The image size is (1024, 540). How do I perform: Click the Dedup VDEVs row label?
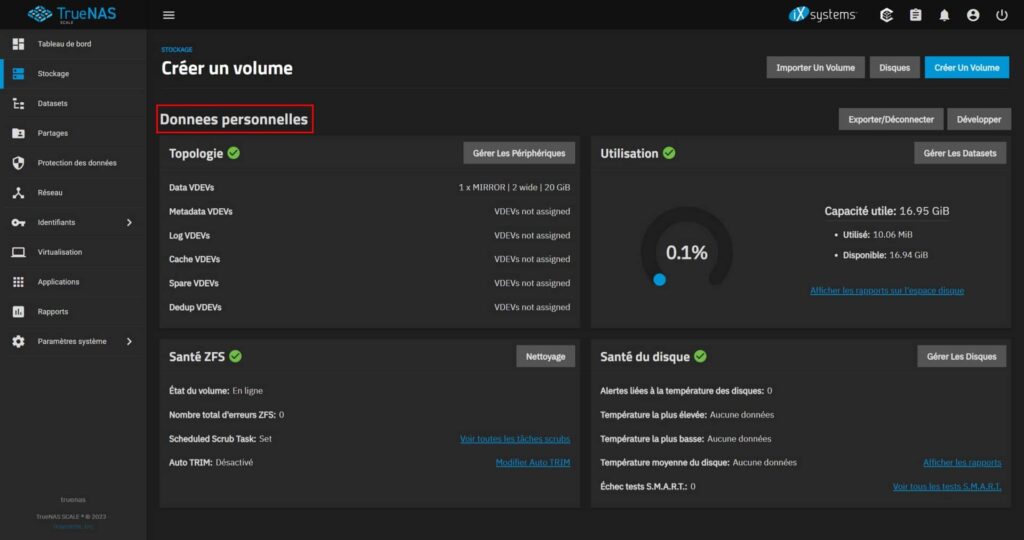coord(195,307)
